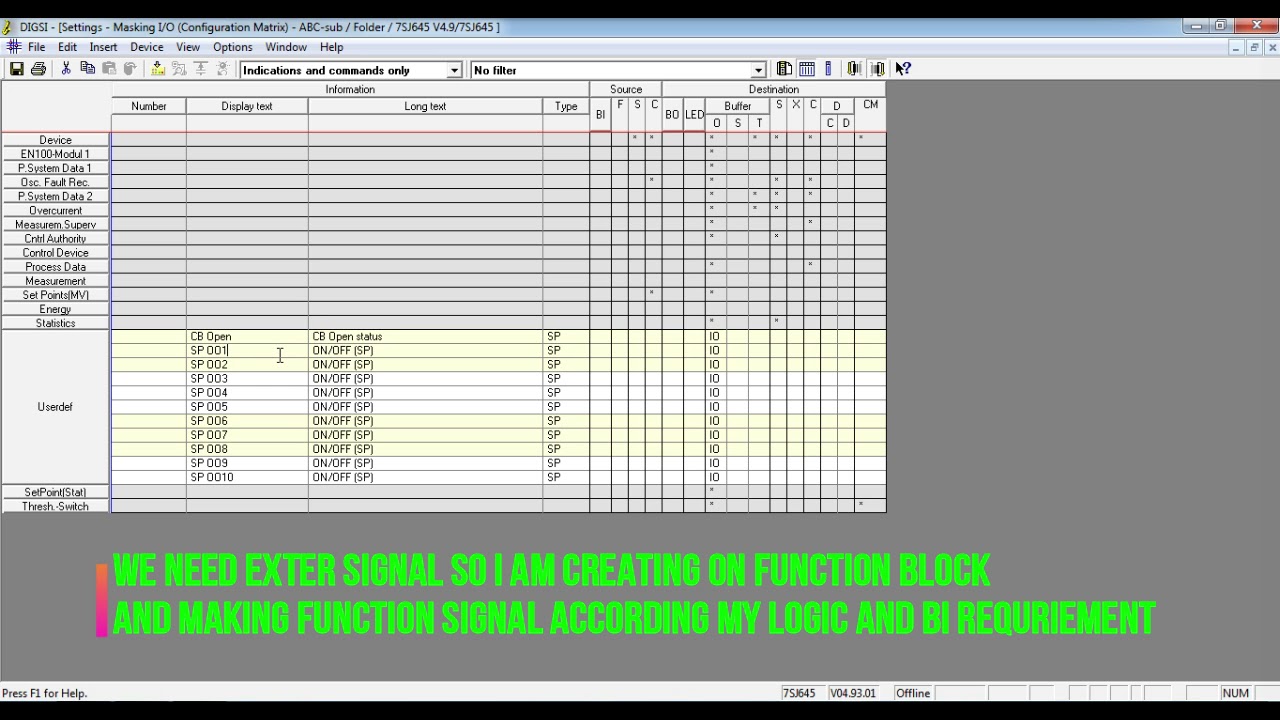Click the Display text column header
Screen dimensions: 1280x720
(247, 106)
